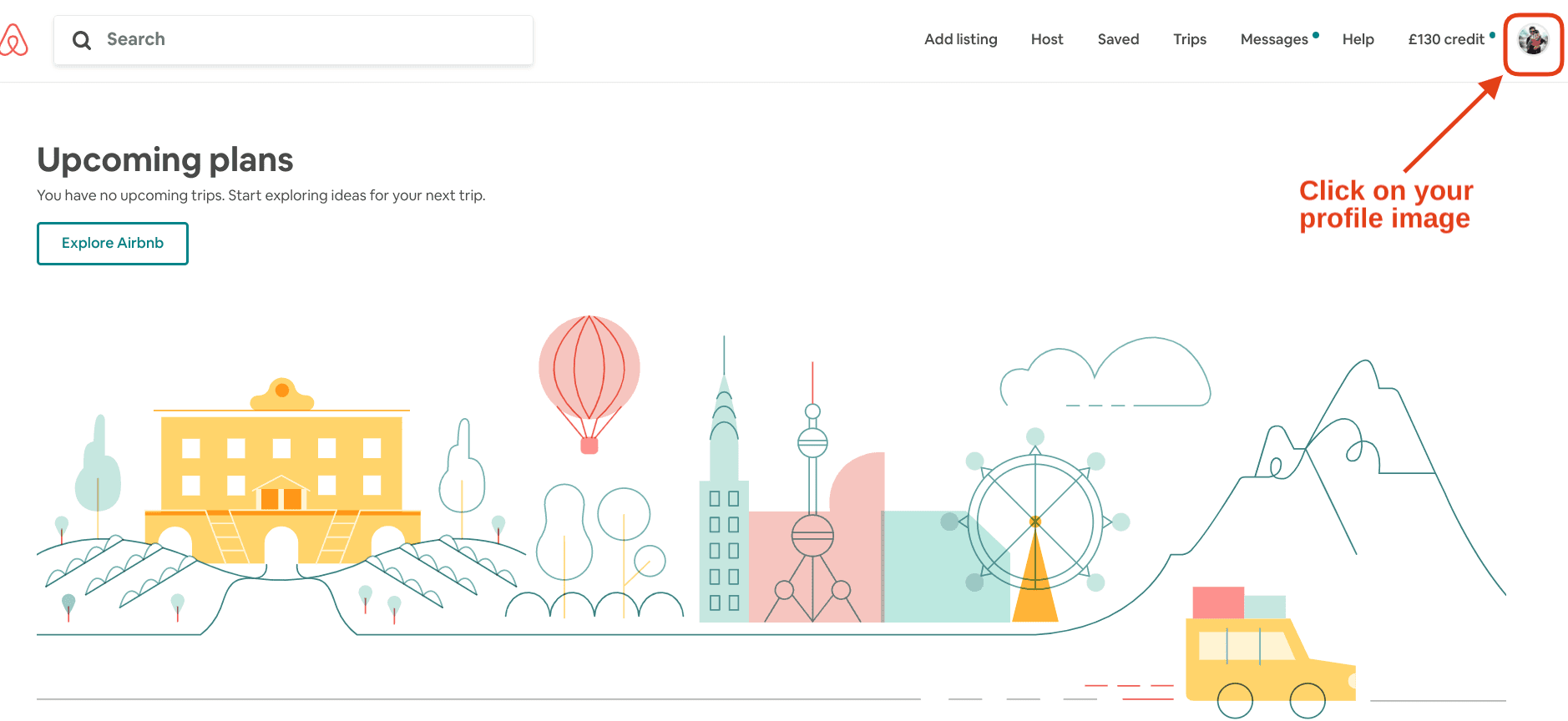Open the Host menu item
The height and width of the screenshot is (721, 1568).
pyautogui.click(x=1047, y=39)
